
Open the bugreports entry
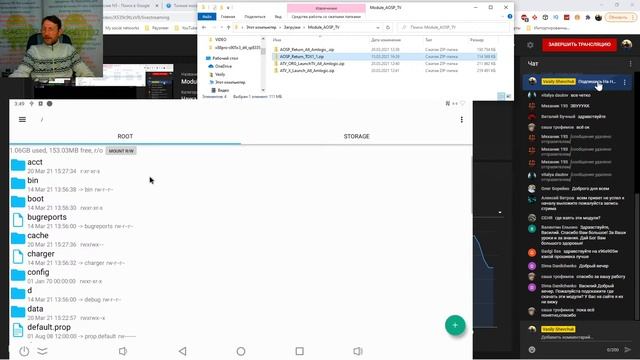pyautogui.click(x=241, y=221)
